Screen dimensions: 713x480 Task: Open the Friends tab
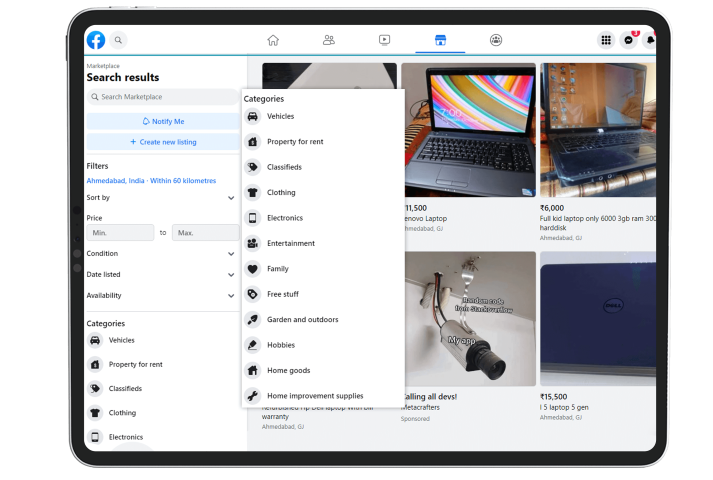click(x=329, y=40)
